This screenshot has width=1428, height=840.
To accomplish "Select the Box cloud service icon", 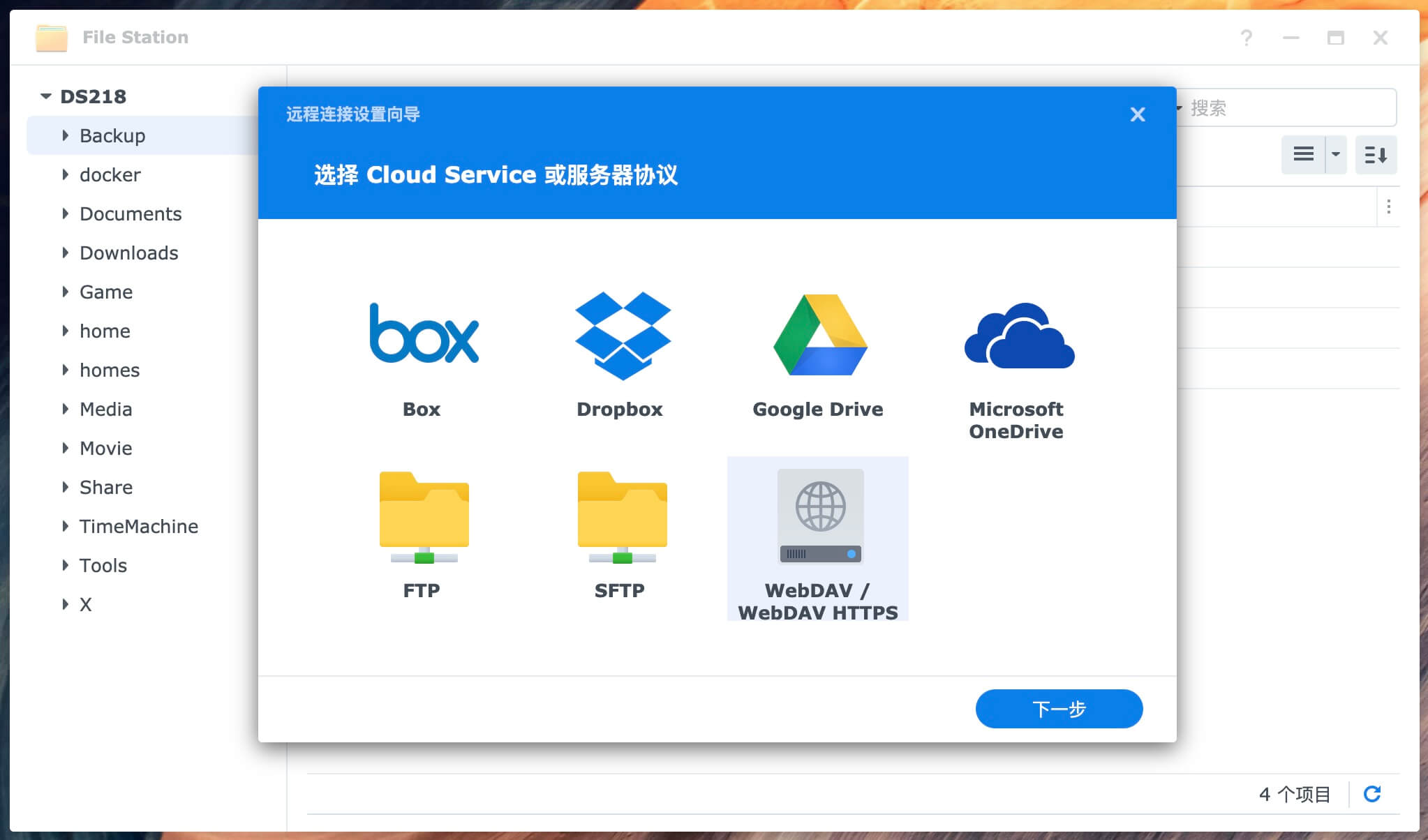I will (x=423, y=335).
